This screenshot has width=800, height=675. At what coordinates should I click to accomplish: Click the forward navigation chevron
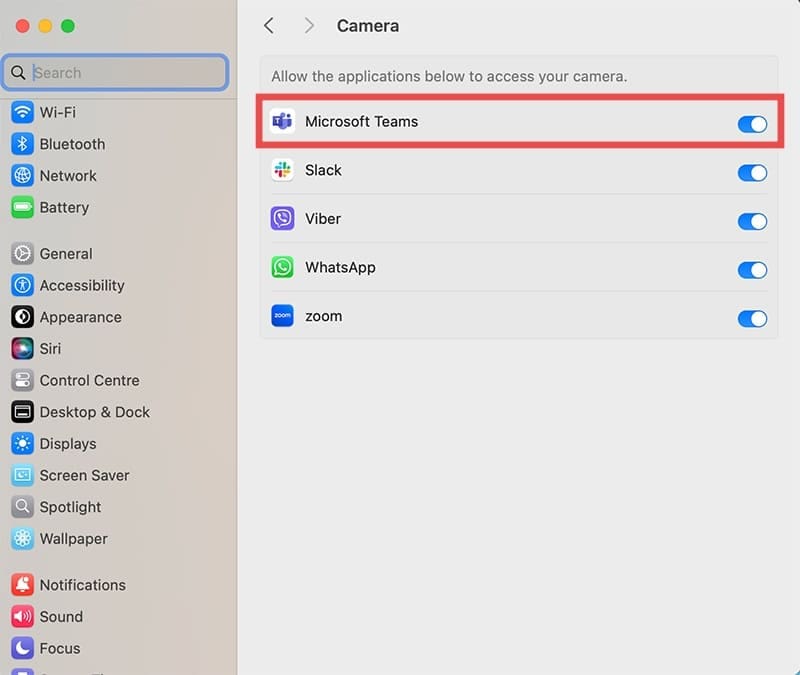coord(310,25)
